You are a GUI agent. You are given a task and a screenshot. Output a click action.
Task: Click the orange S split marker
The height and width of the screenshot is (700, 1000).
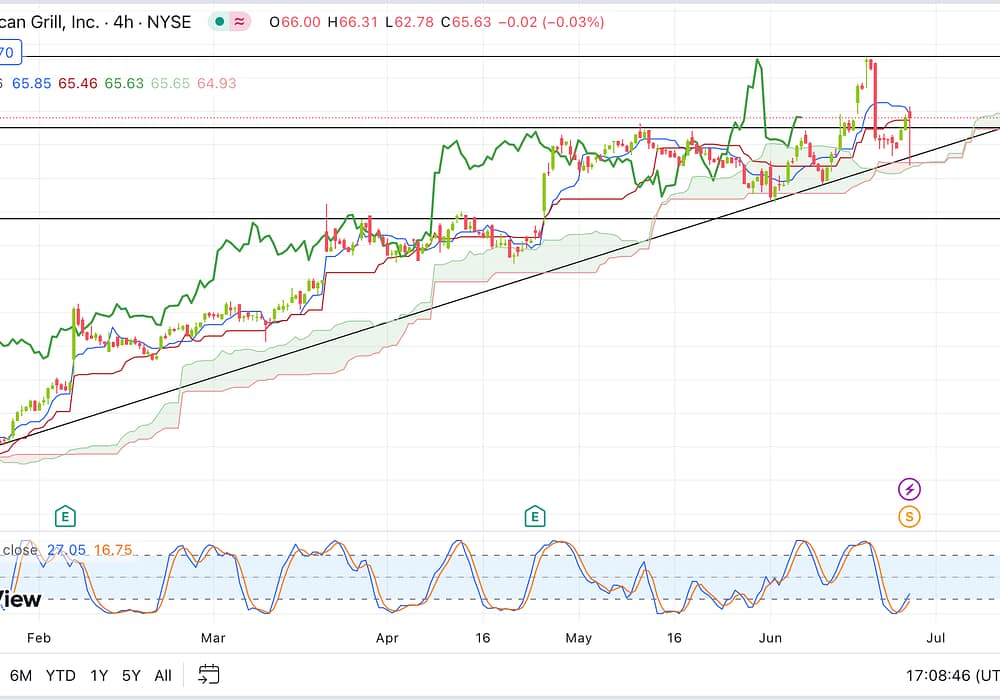909,517
